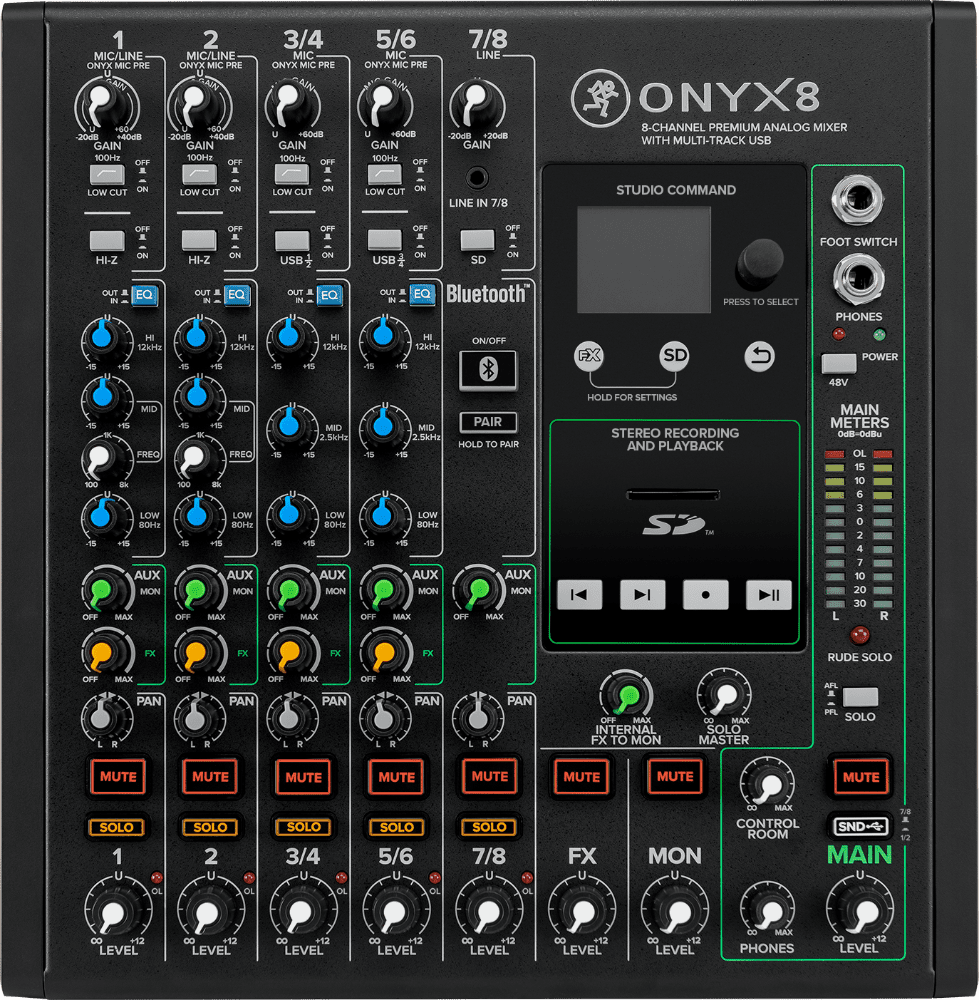This screenshot has width=979, height=1000.
Task: Toggle channel 5/6 EQ button
Action: click(422, 294)
